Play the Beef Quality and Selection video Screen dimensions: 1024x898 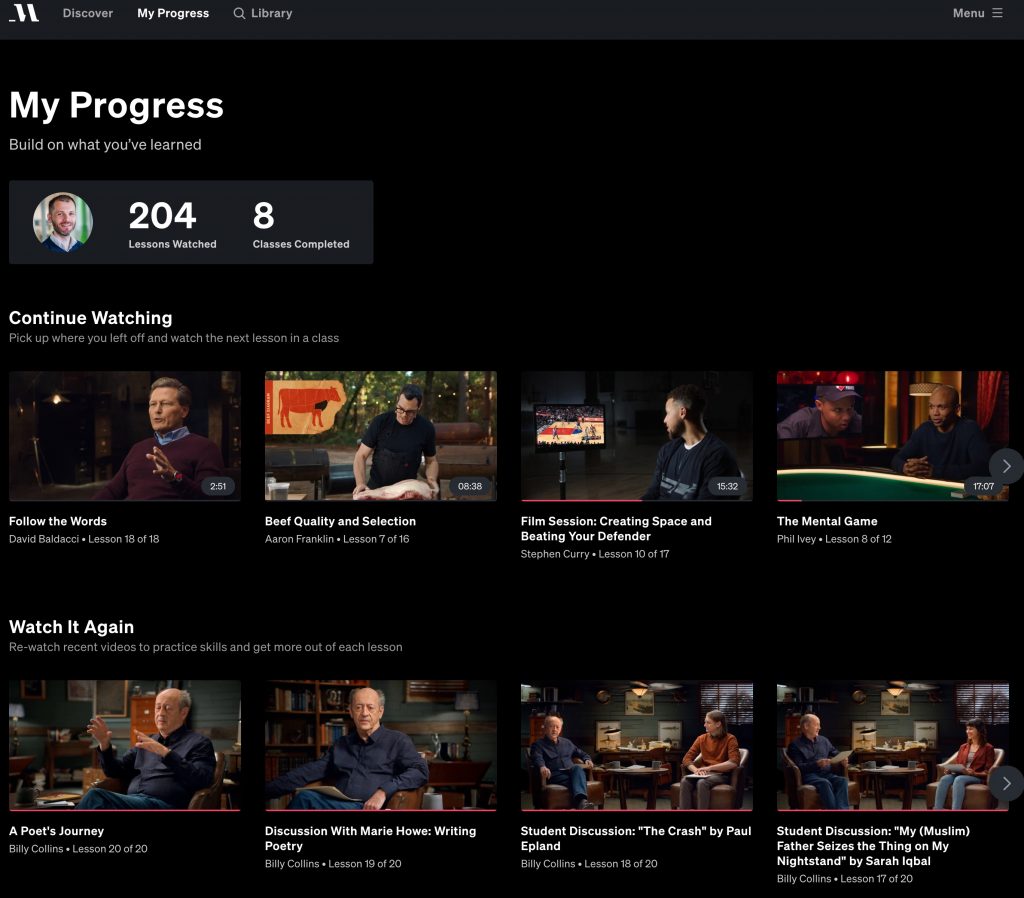(x=380, y=435)
